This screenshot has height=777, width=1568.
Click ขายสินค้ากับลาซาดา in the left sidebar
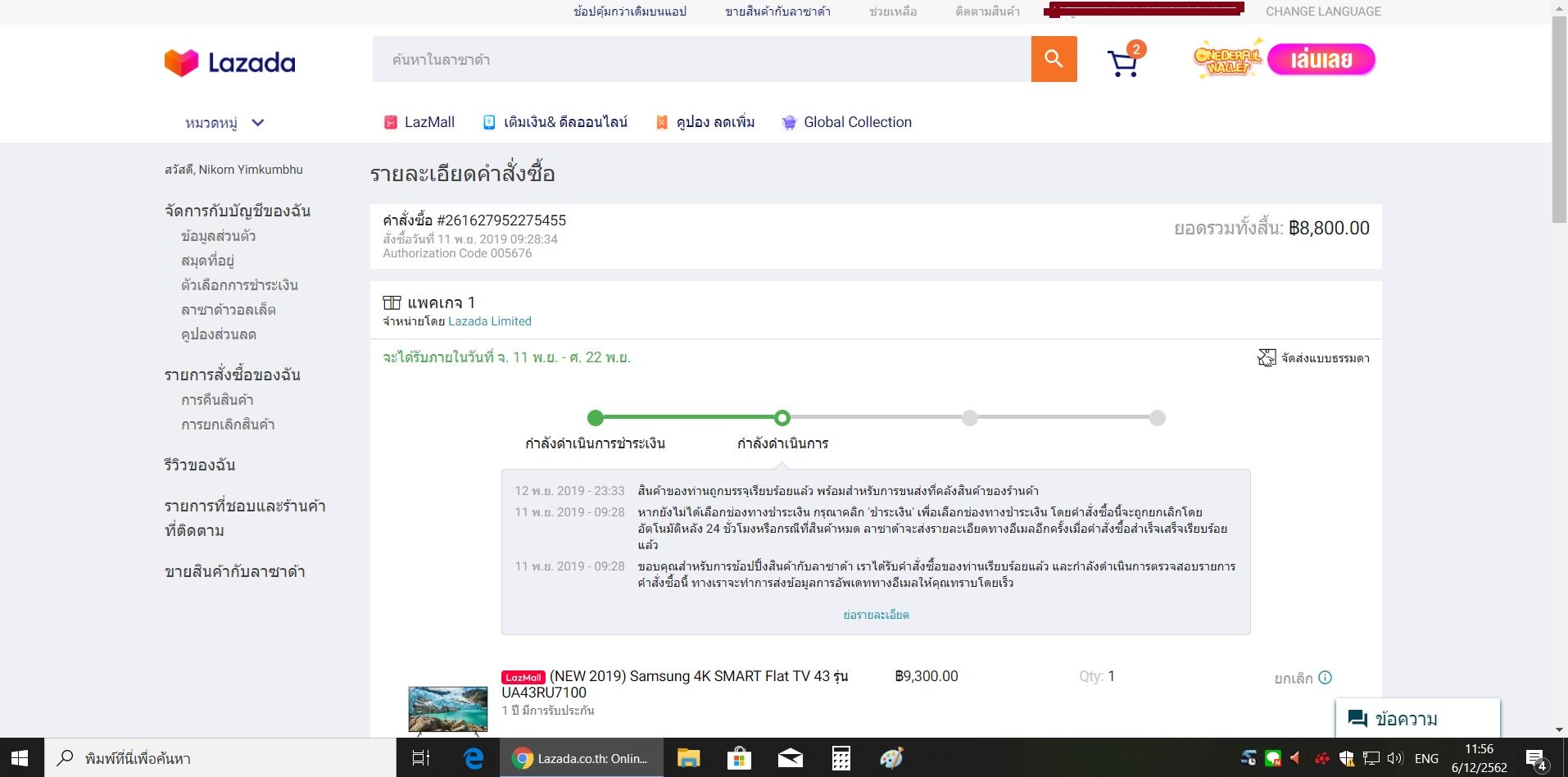pyautogui.click(x=235, y=571)
